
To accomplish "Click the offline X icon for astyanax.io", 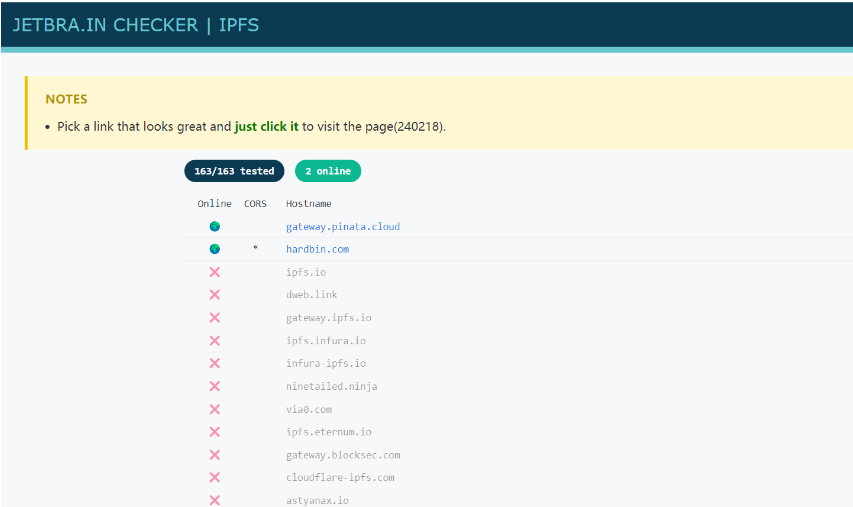I will tap(215, 500).
